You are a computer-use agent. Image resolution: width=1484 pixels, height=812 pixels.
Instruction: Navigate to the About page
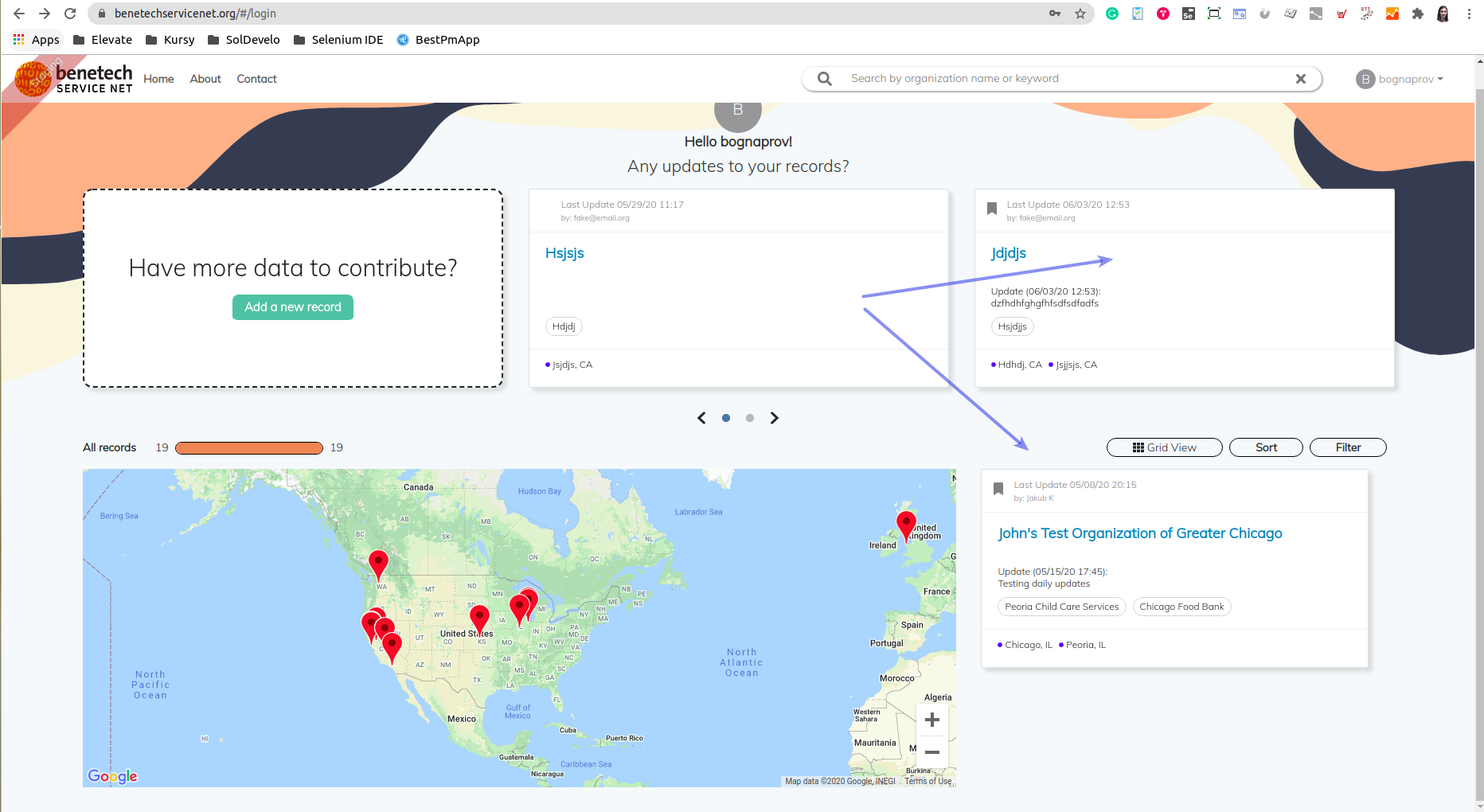[x=205, y=79]
